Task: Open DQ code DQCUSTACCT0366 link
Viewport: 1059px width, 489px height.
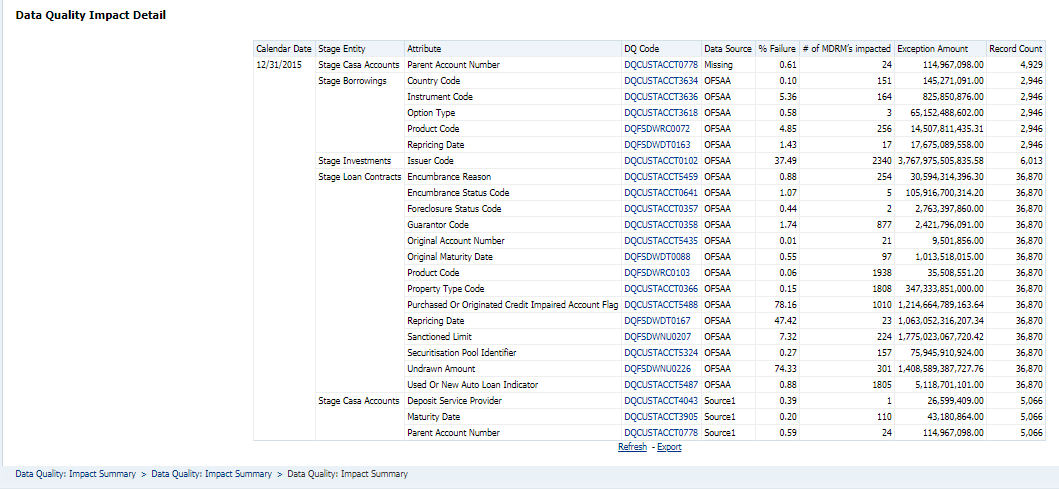Action: click(661, 288)
